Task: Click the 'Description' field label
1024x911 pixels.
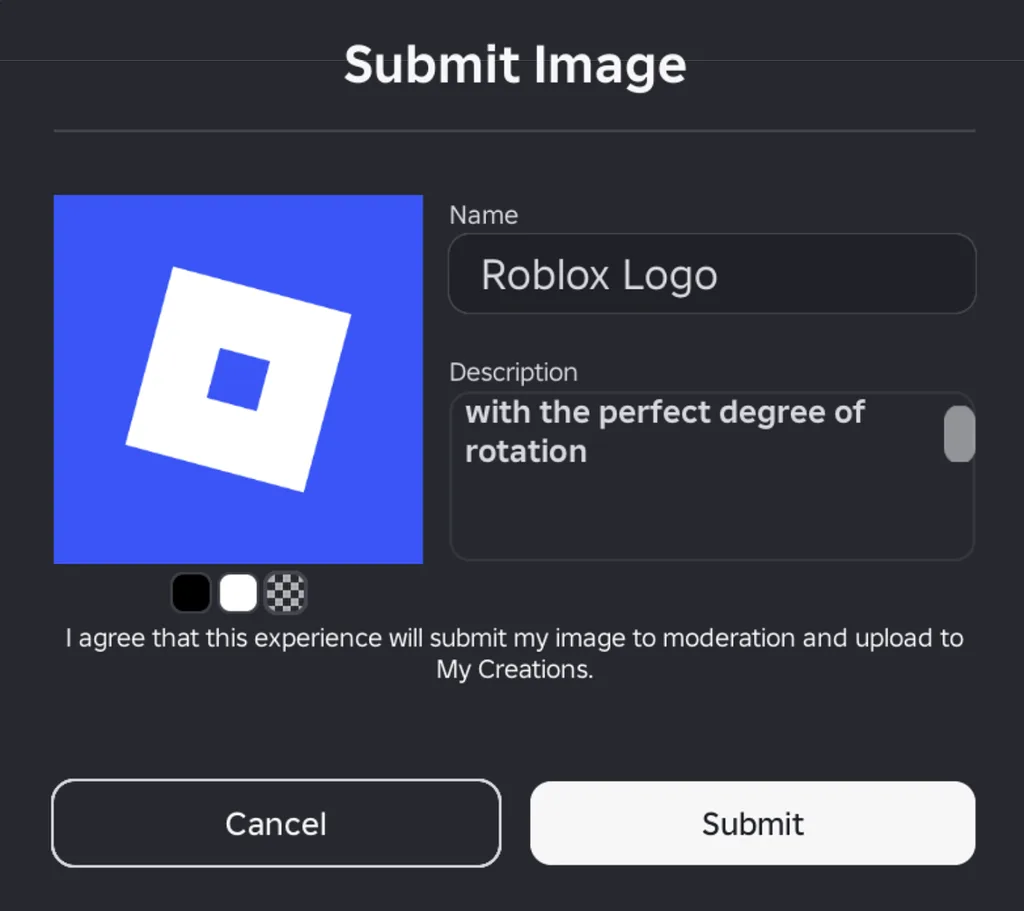Action: (513, 372)
